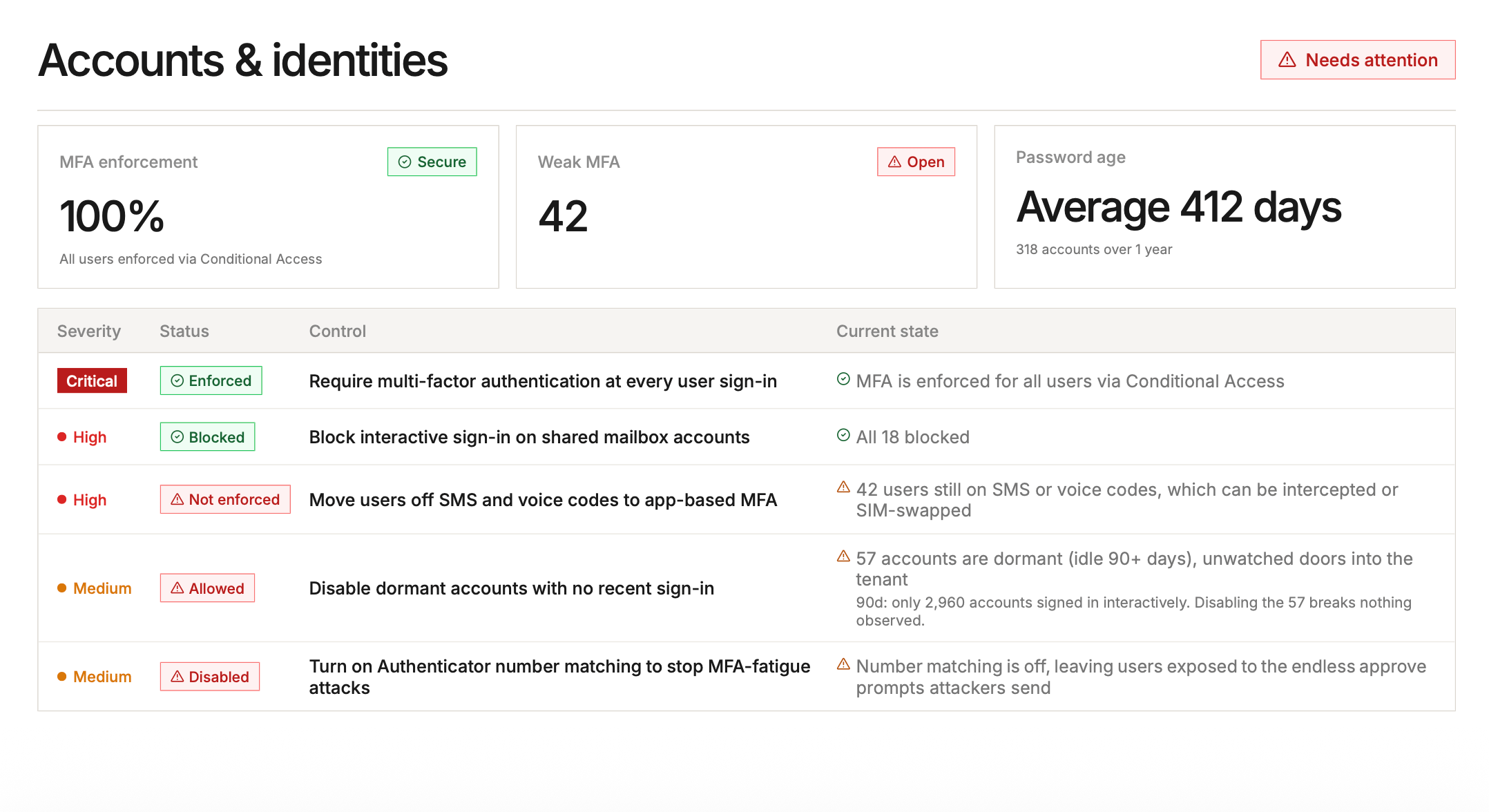Click the 90d: only 2,960 accounts detail note

pos(1133,611)
